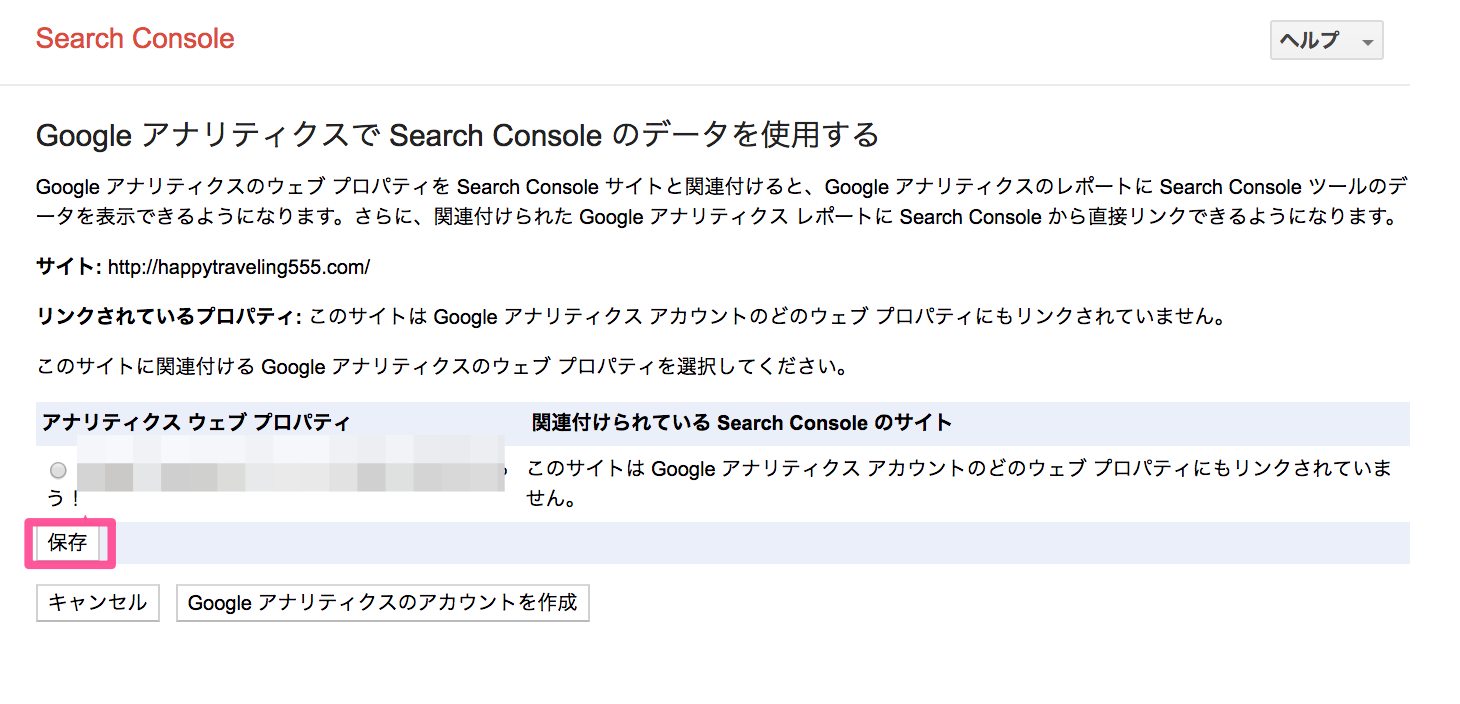1460x704 pixels.
Task: Click the ウェブ プロパティを選択してください instruction line
Action: tap(442, 367)
